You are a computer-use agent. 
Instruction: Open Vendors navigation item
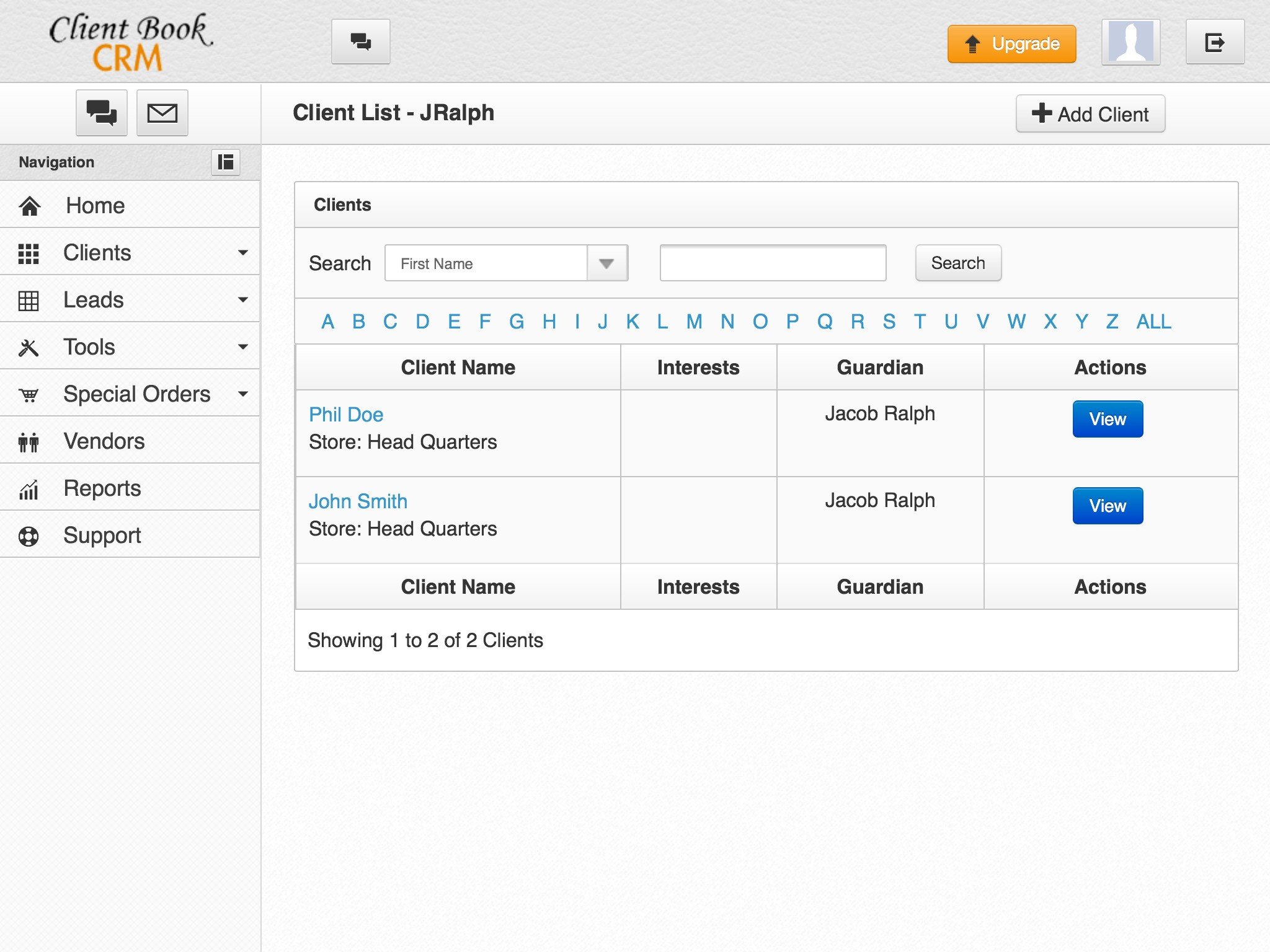click(130, 441)
